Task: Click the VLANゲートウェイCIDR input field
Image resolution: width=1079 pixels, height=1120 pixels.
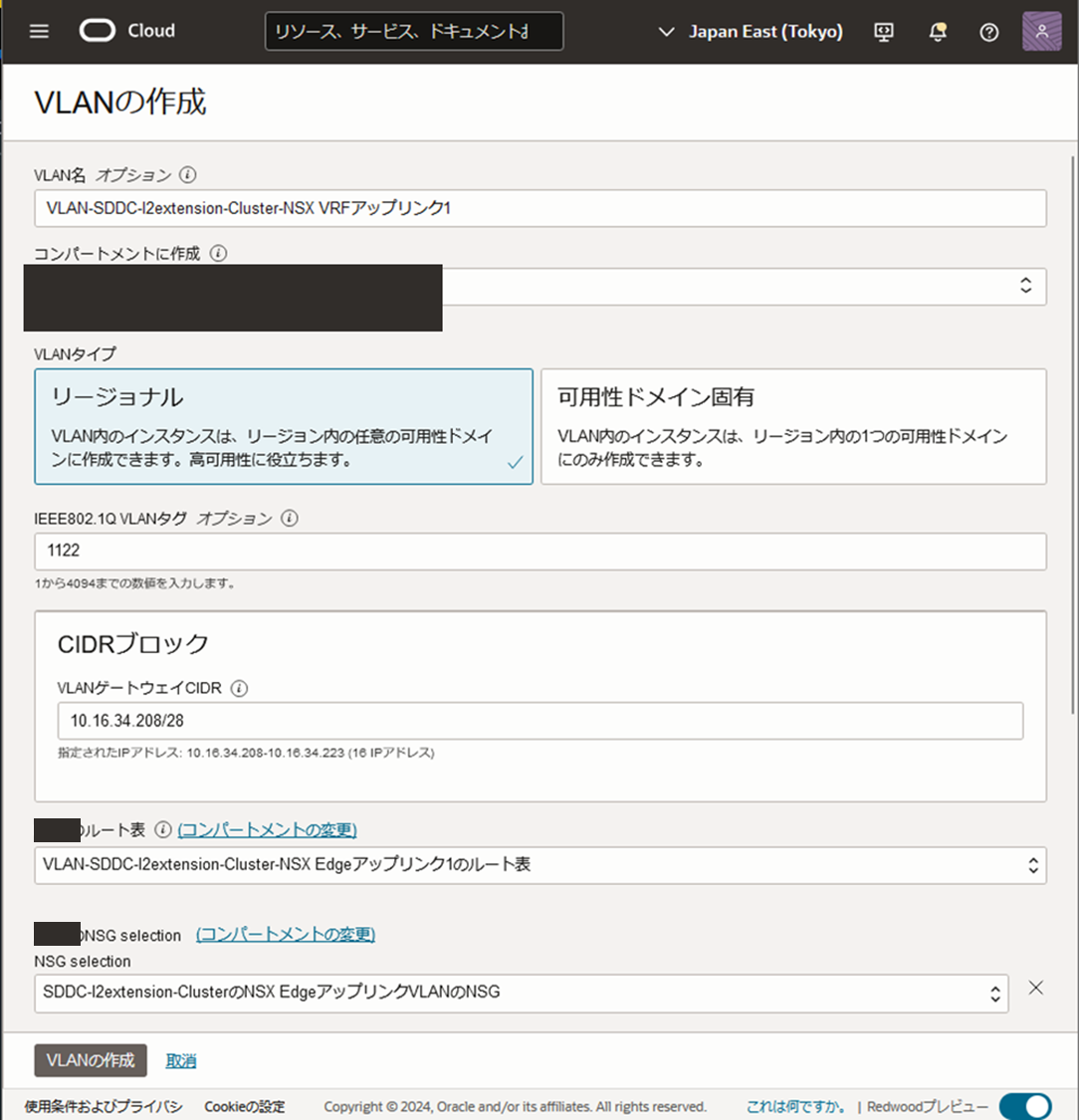Action: pyautogui.click(x=540, y=721)
